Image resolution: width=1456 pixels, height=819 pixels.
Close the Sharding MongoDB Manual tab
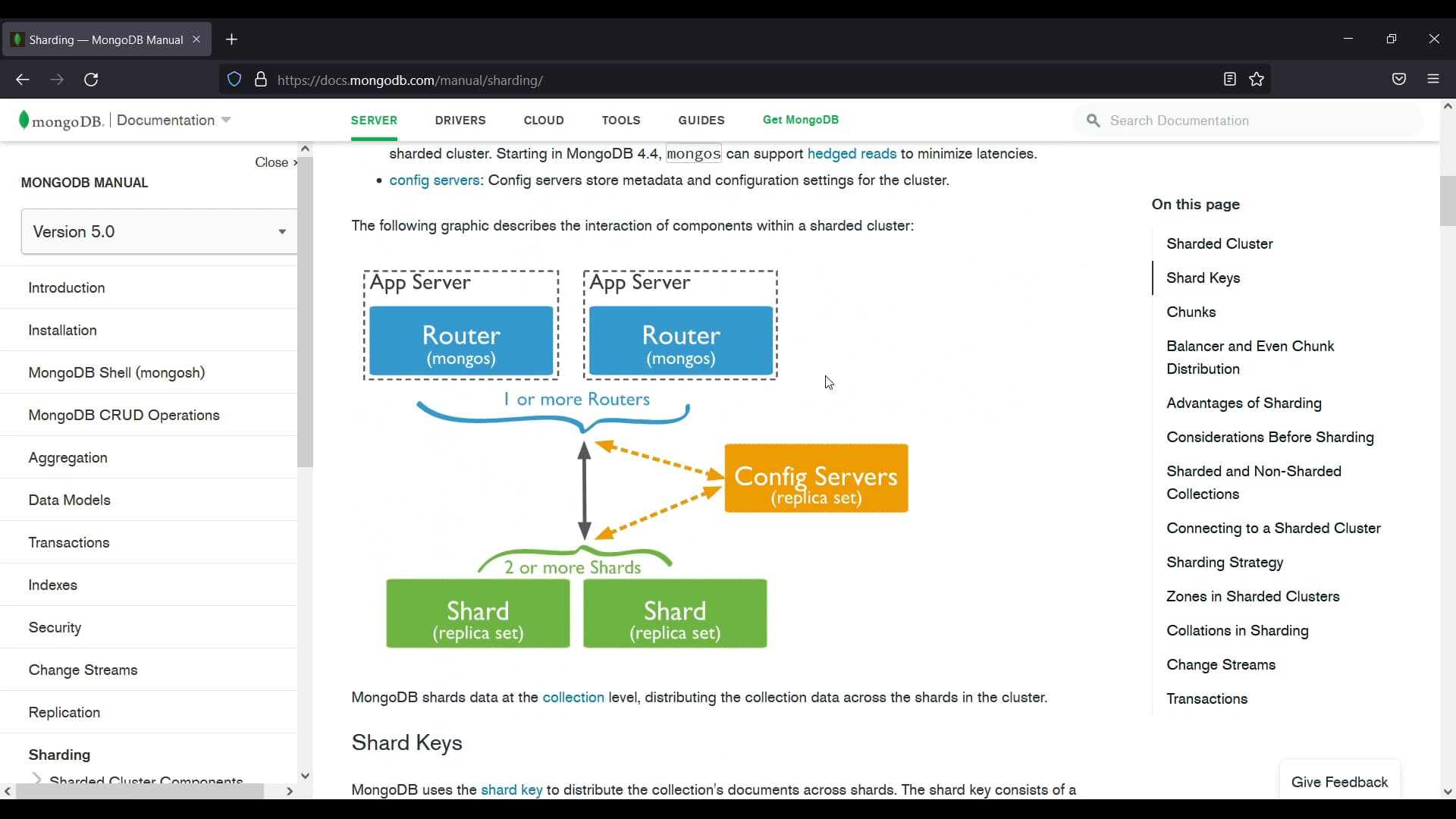tap(196, 39)
